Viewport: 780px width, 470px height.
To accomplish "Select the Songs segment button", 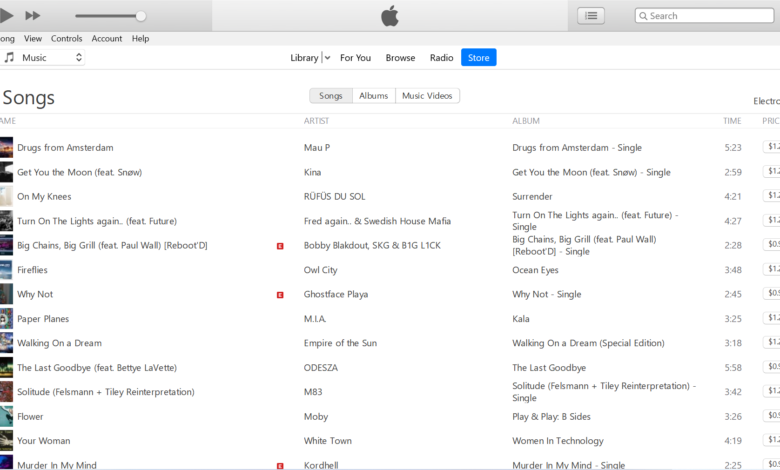I will tap(331, 95).
